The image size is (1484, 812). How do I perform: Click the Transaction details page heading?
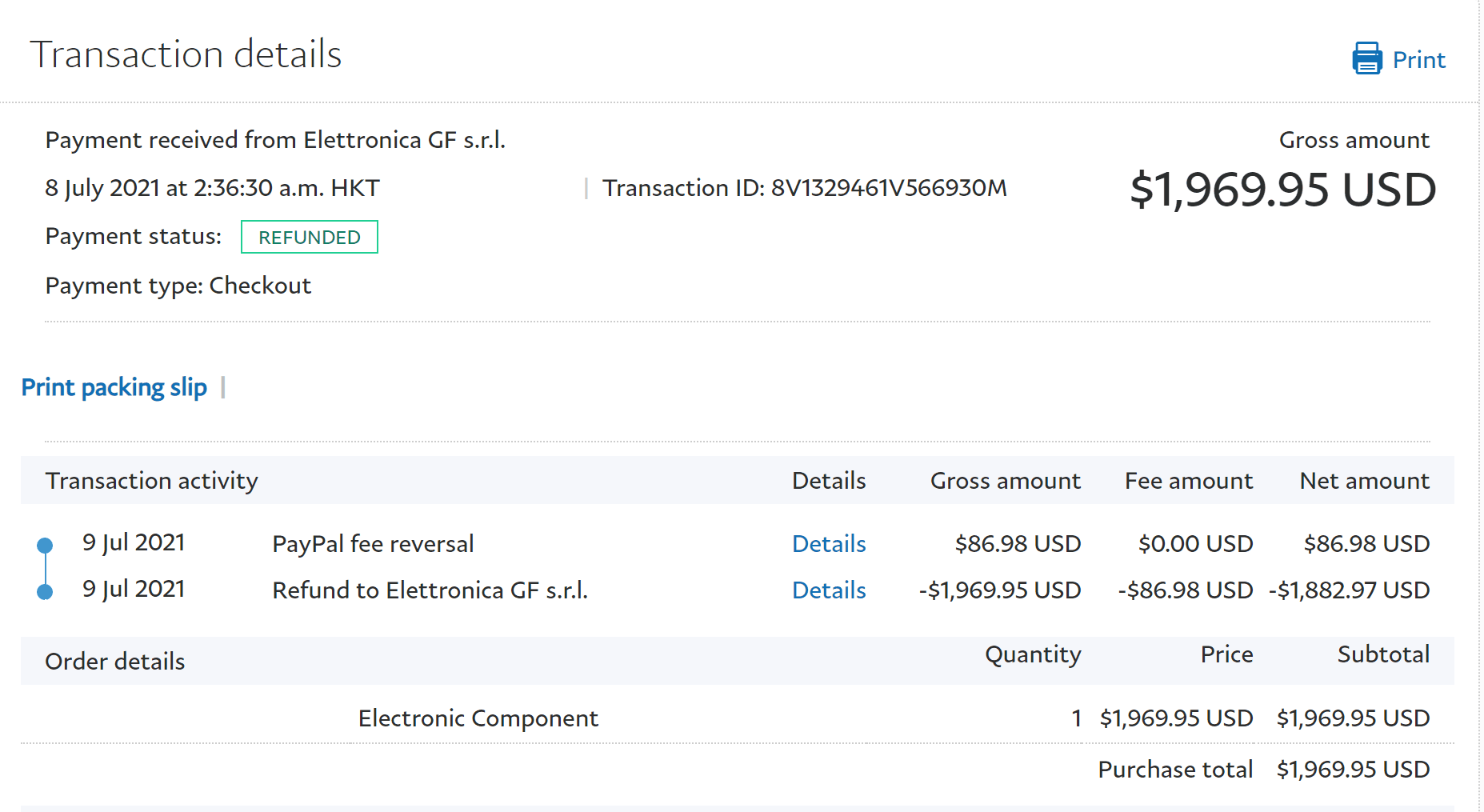pyautogui.click(x=186, y=54)
